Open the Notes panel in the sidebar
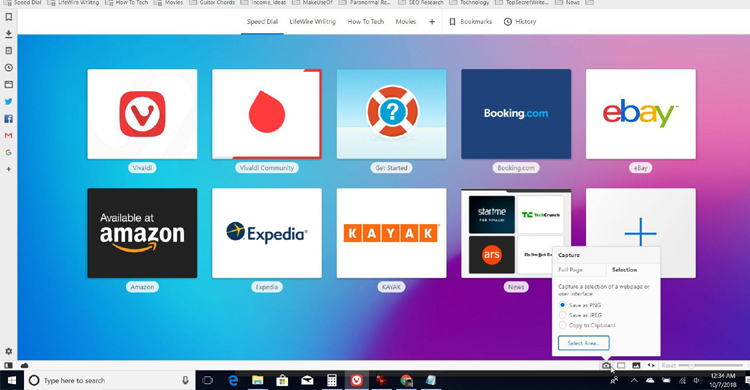Image resolution: width=750 pixels, height=390 pixels. (x=9, y=51)
